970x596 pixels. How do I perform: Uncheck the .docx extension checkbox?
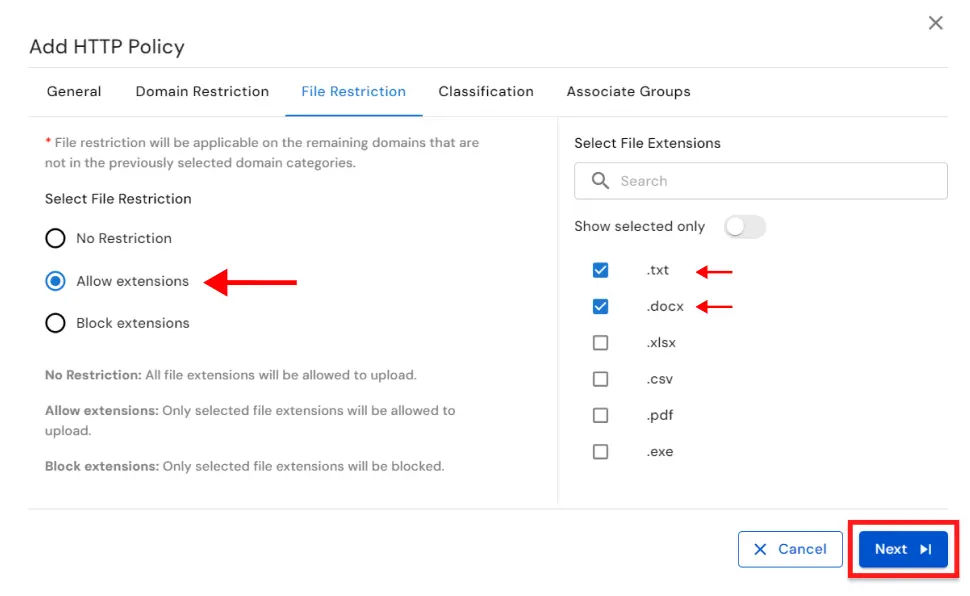click(601, 306)
